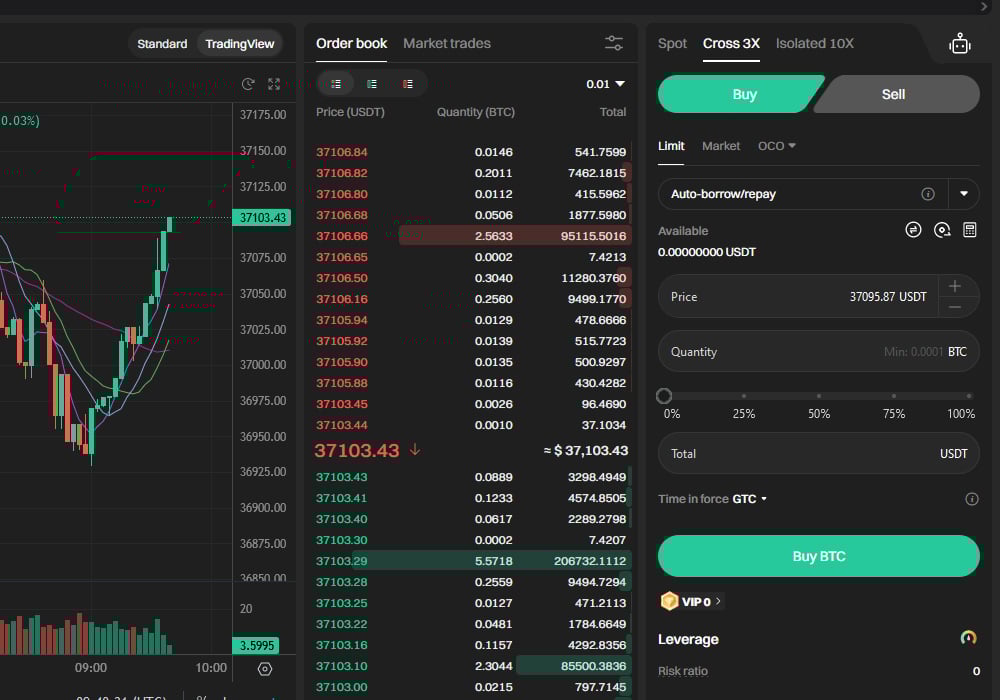Click the fullscreen chart icon
Screen dimensions: 1000x700
coord(274,85)
